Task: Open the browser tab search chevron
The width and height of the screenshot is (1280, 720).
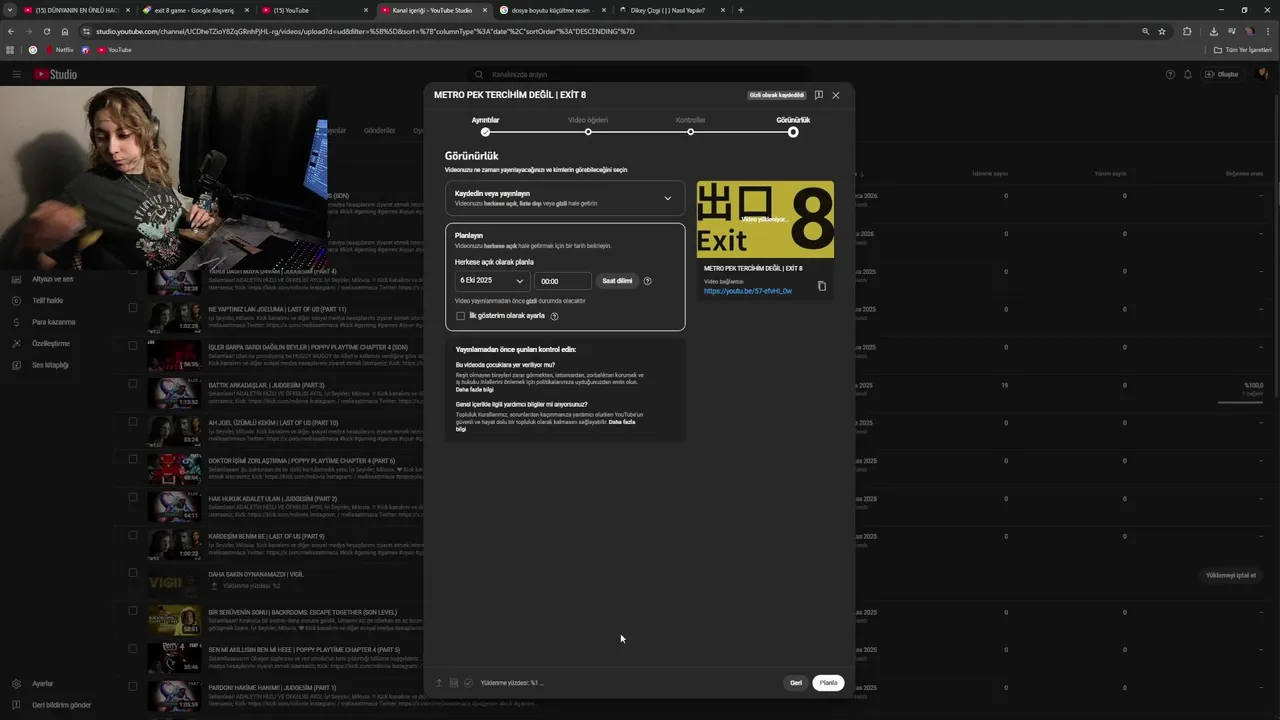Action: tap(10, 10)
